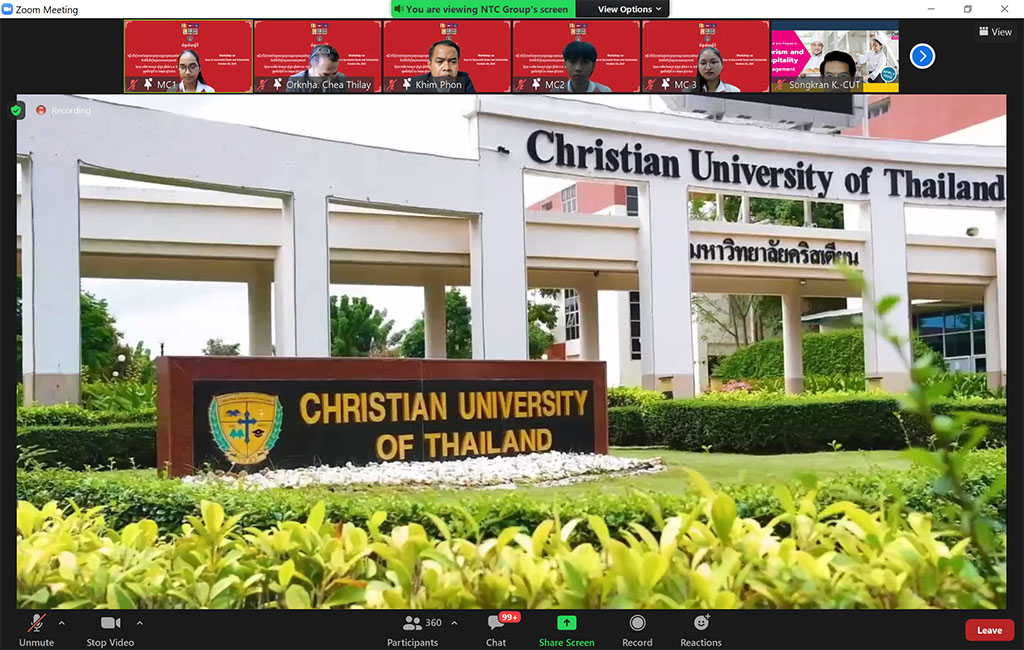Select MC1 participant video thumbnail
The image size is (1024, 650).
click(188, 56)
